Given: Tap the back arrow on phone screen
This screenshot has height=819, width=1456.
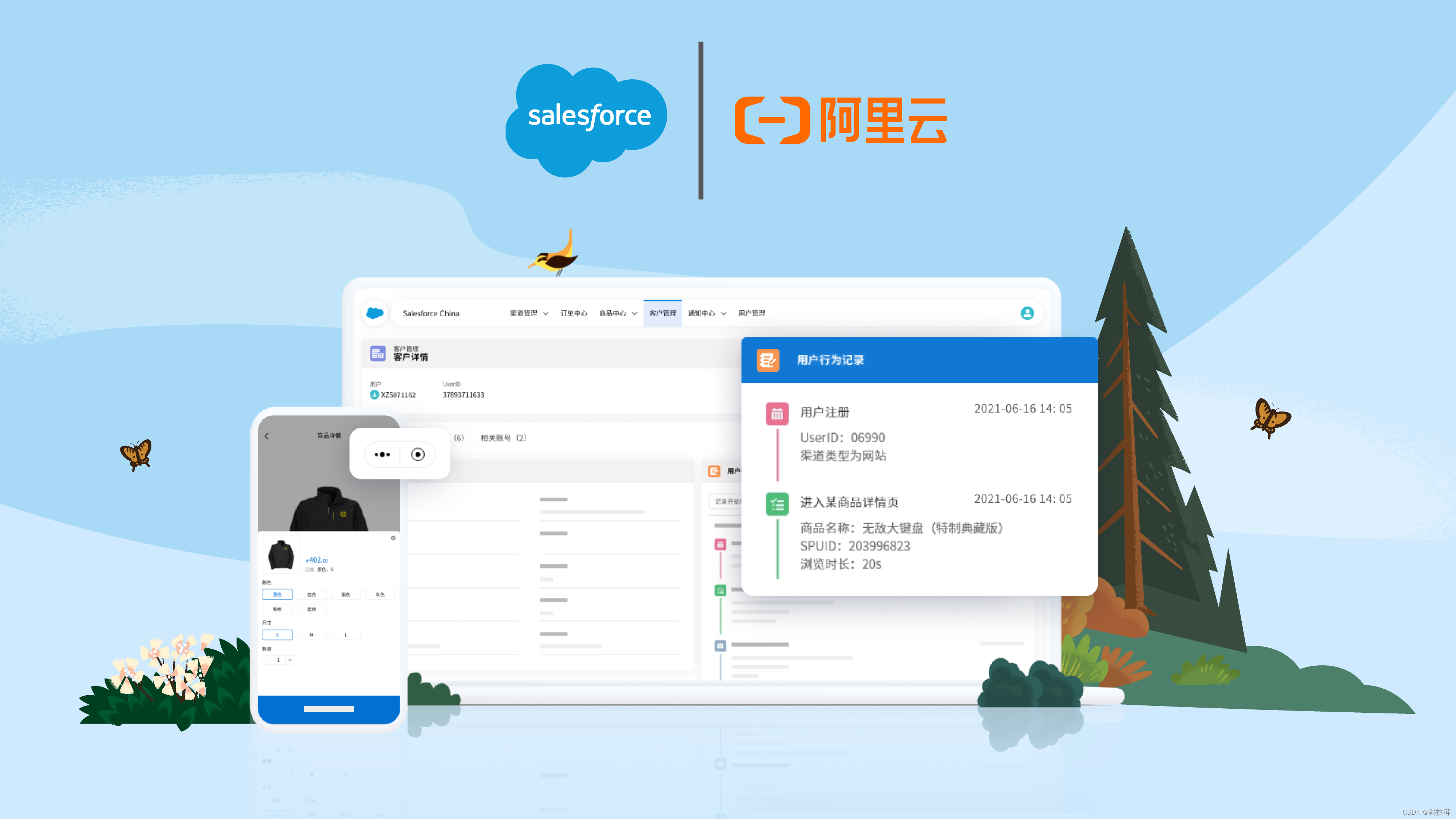Looking at the screenshot, I should [267, 436].
